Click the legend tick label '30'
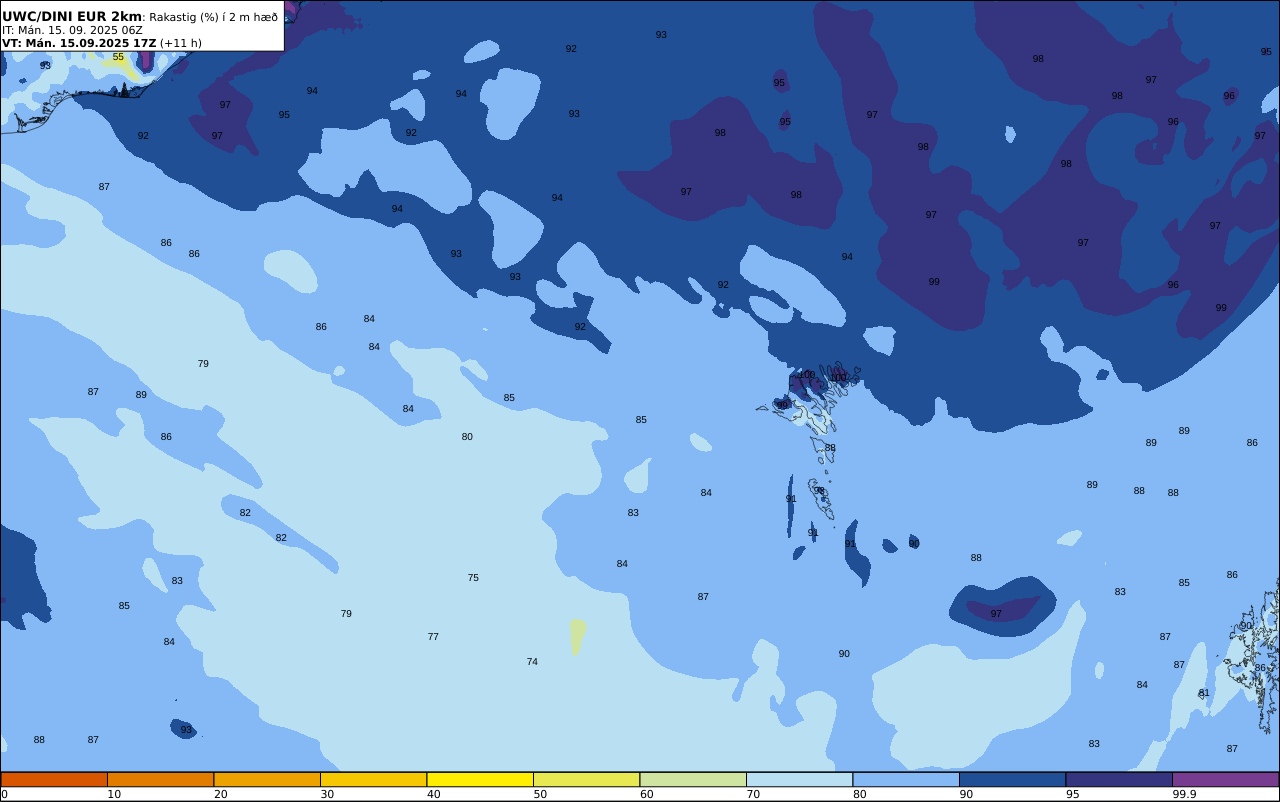Image resolution: width=1280 pixels, height=802 pixels. [x=327, y=794]
